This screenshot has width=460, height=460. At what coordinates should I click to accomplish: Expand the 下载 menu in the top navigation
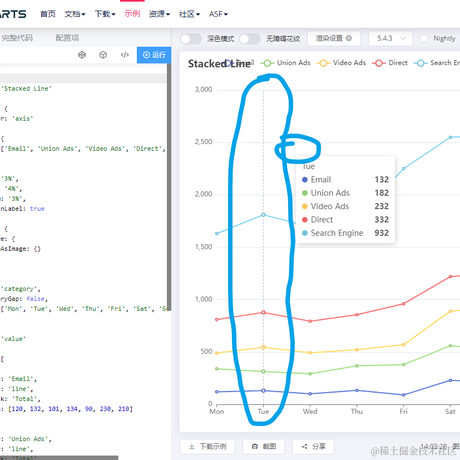click(105, 14)
